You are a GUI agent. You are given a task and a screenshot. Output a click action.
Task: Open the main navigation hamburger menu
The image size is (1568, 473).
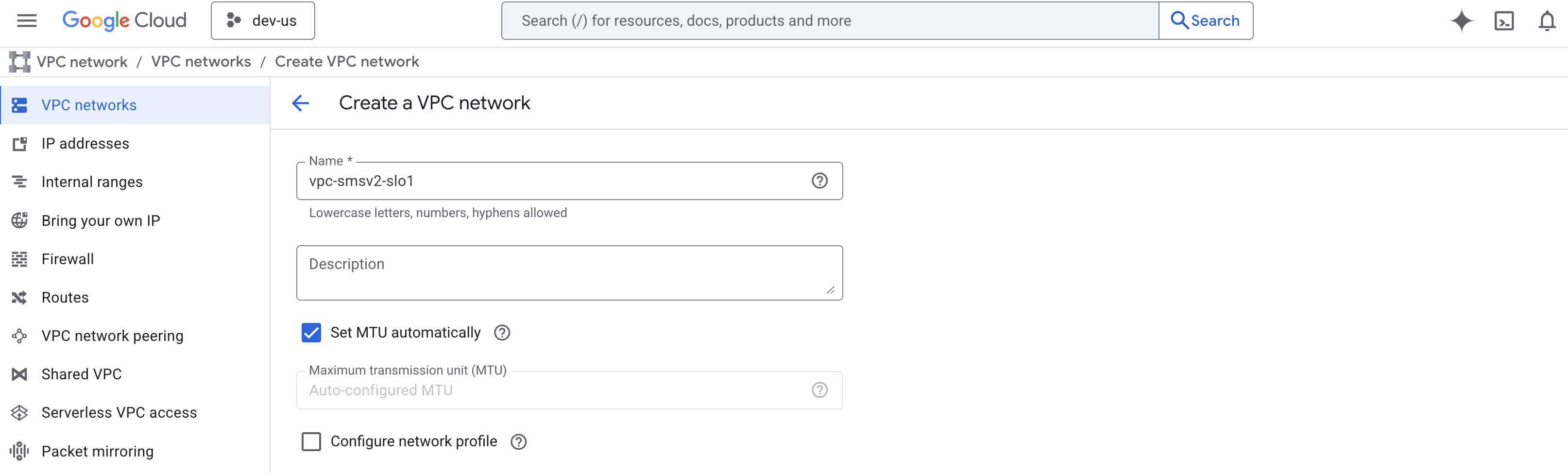coord(26,21)
